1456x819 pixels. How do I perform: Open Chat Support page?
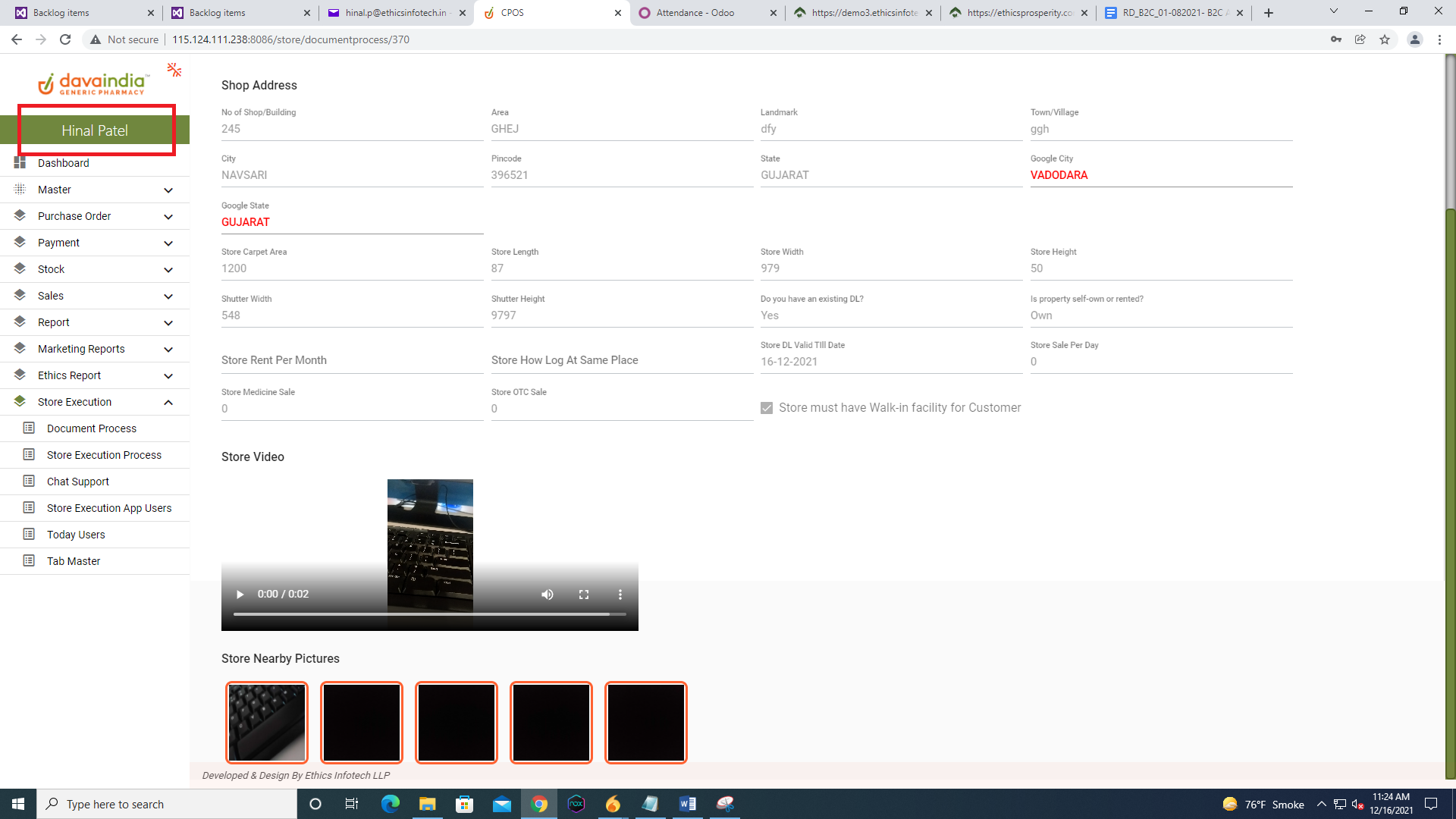tap(78, 482)
